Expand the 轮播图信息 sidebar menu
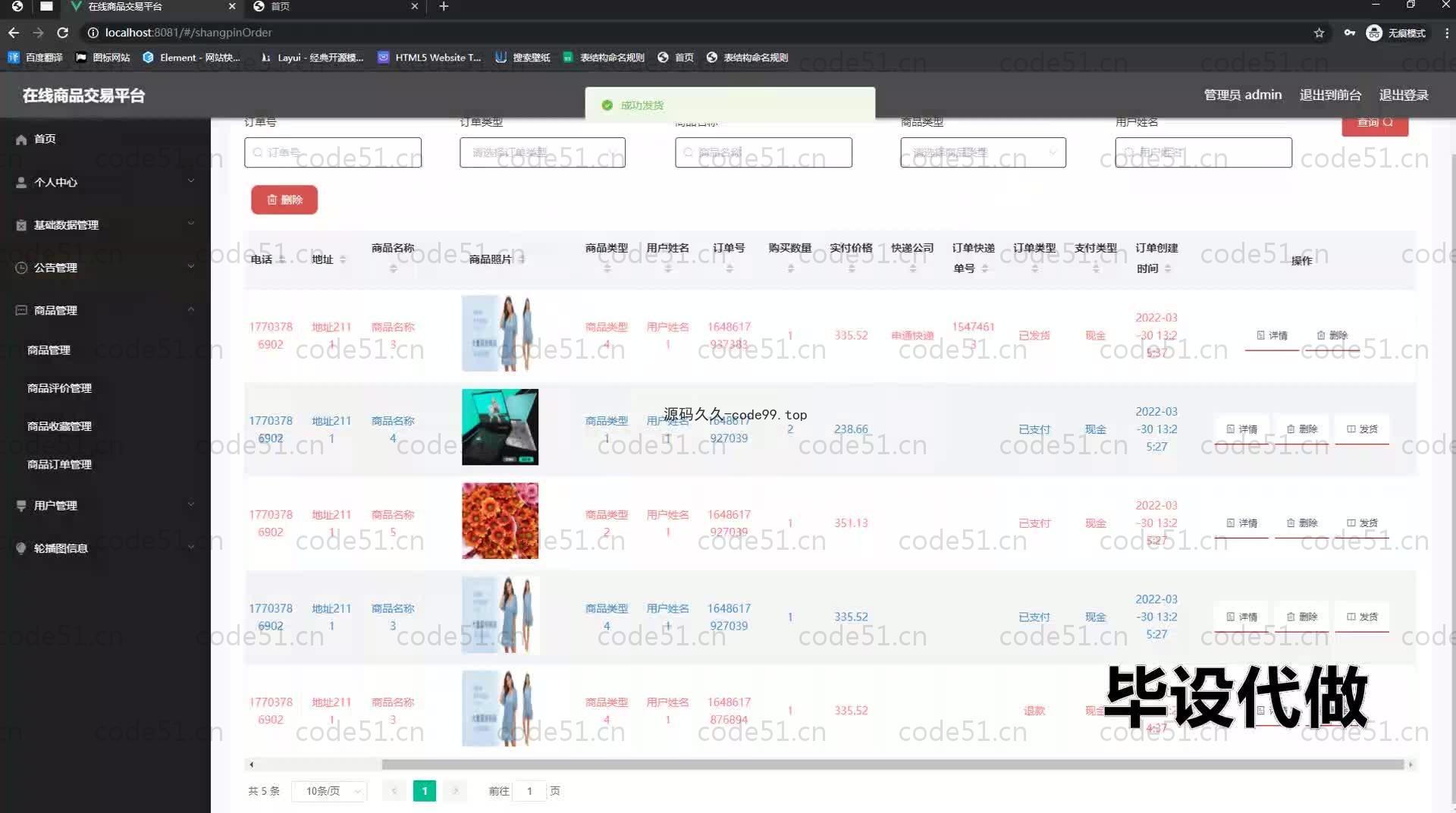Image resolution: width=1456 pixels, height=813 pixels. click(105, 548)
